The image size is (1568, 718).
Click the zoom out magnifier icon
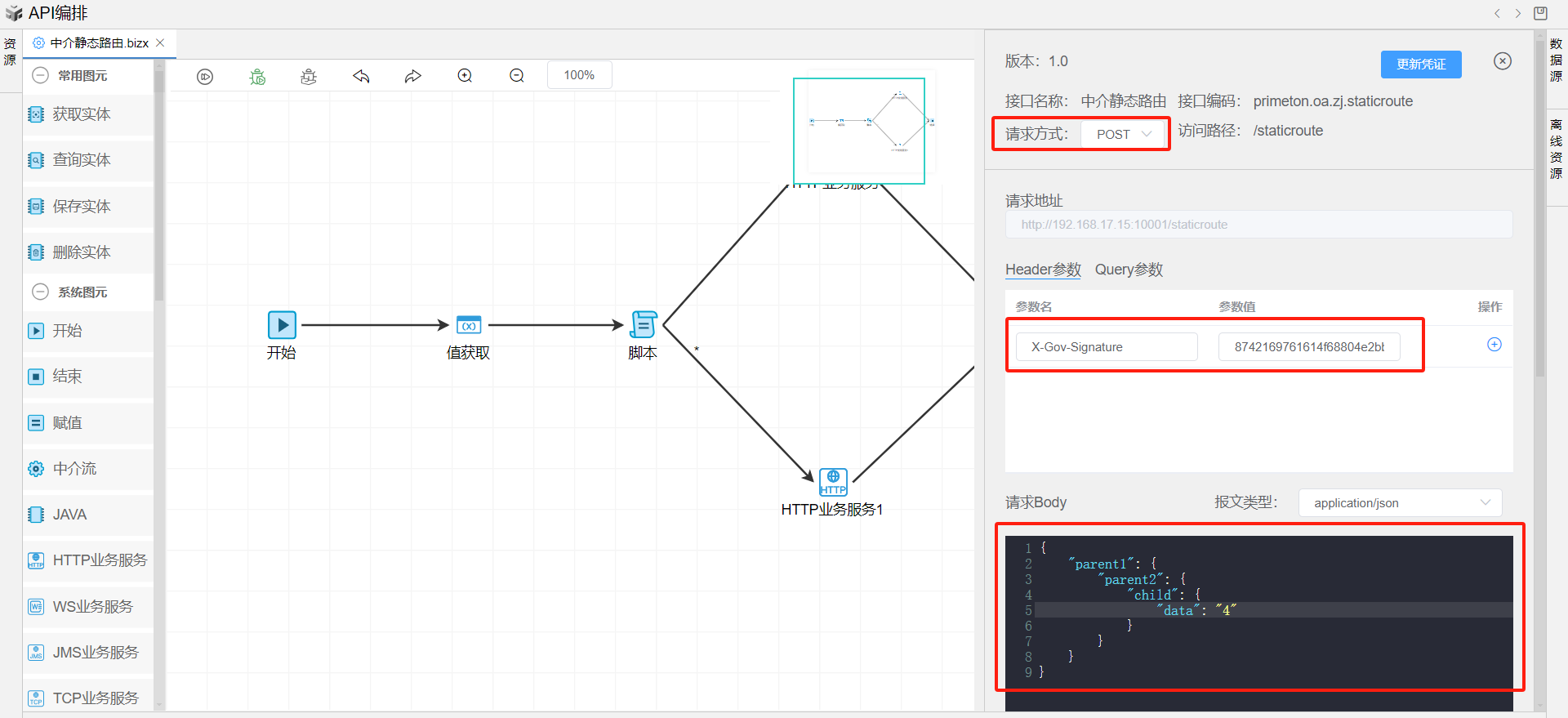pos(517,76)
